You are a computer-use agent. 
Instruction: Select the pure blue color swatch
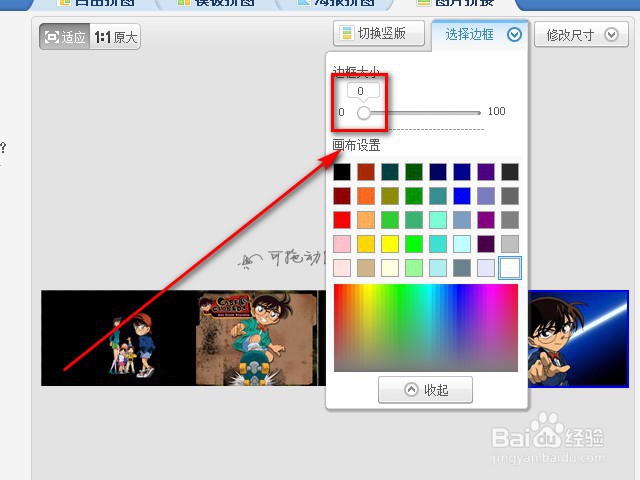pyautogui.click(x=462, y=196)
